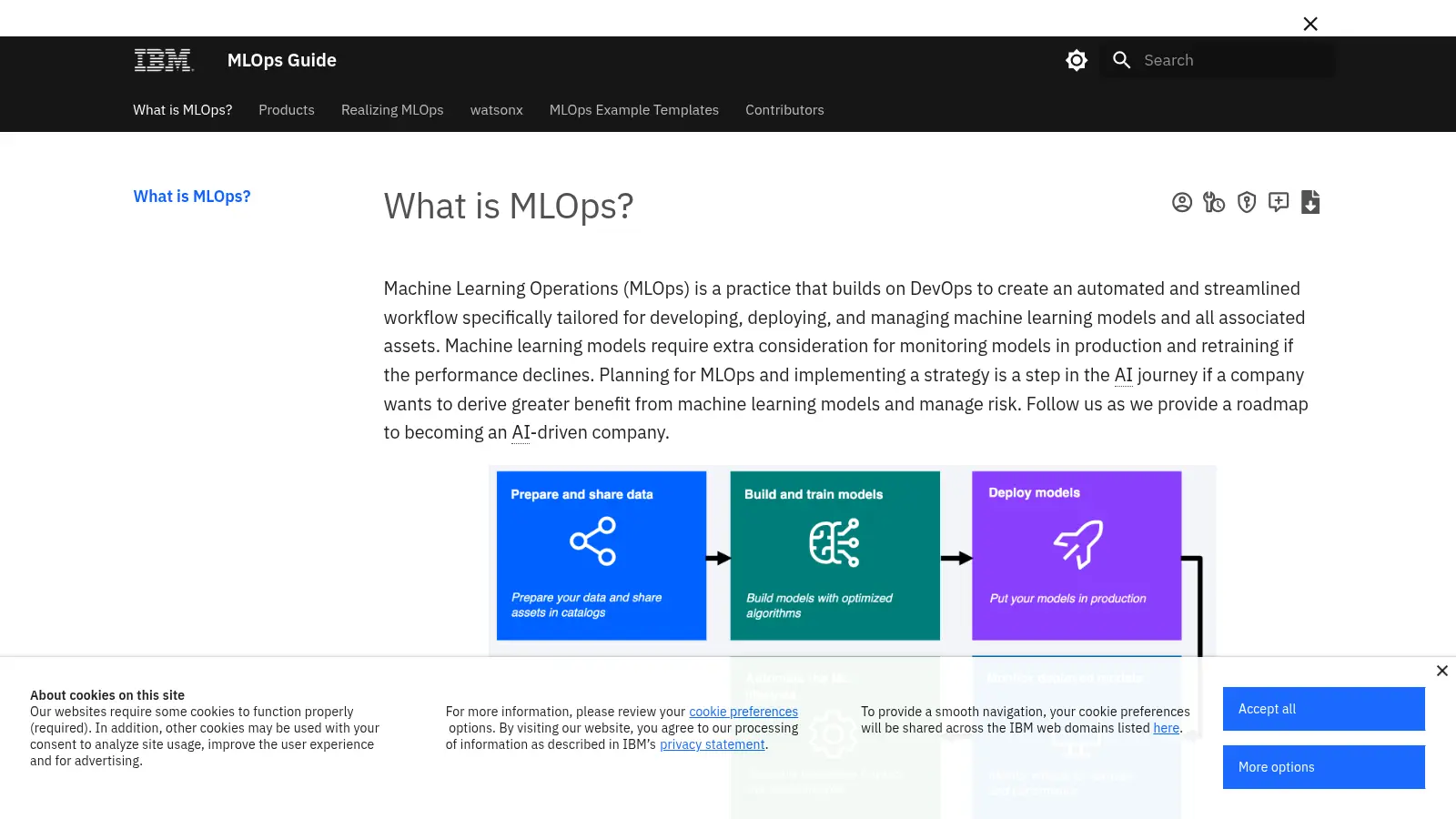The image size is (1456, 819).
Task: Click the Deploy models diagram box
Action: pyautogui.click(x=1077, y=555)
